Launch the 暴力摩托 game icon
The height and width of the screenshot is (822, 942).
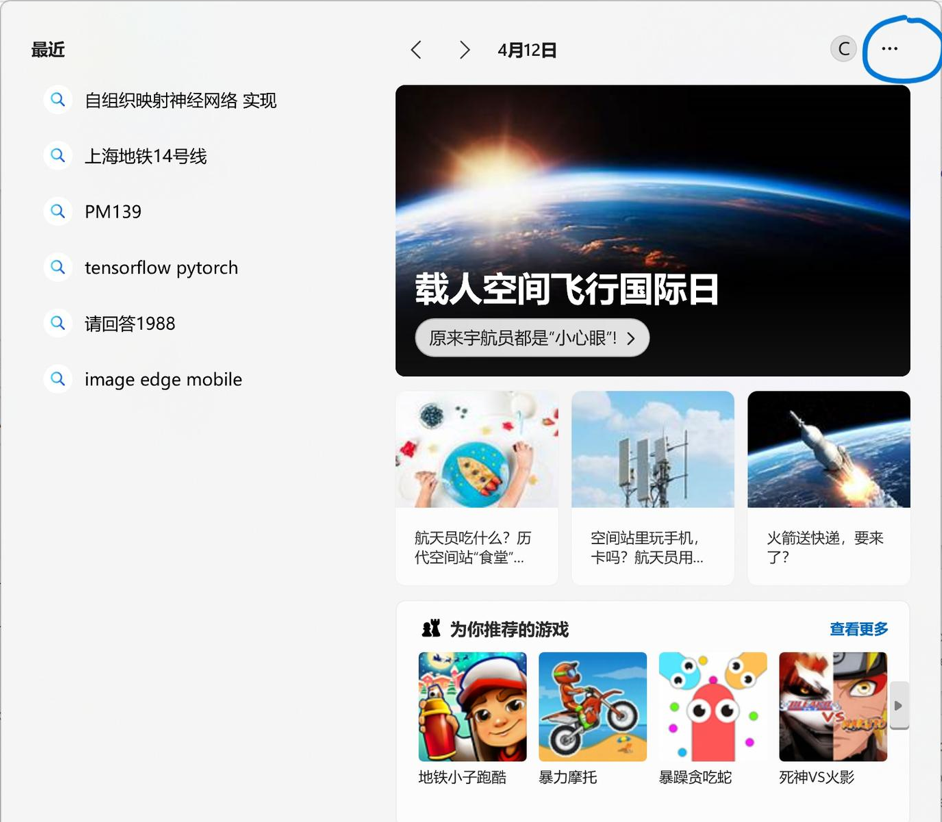pyautogui.click(x=592, y=707)
